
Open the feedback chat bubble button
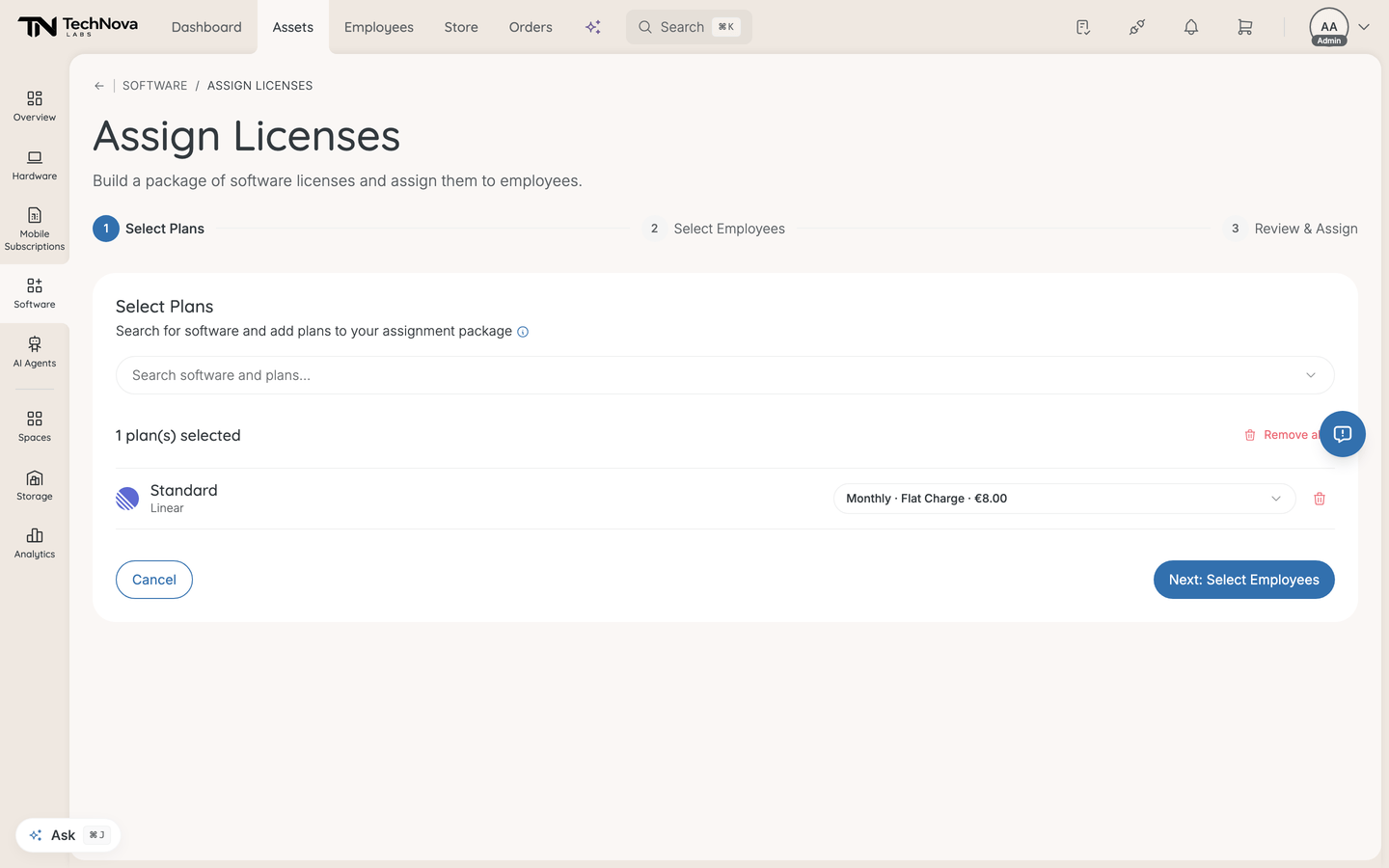[x=1343, y=434]
